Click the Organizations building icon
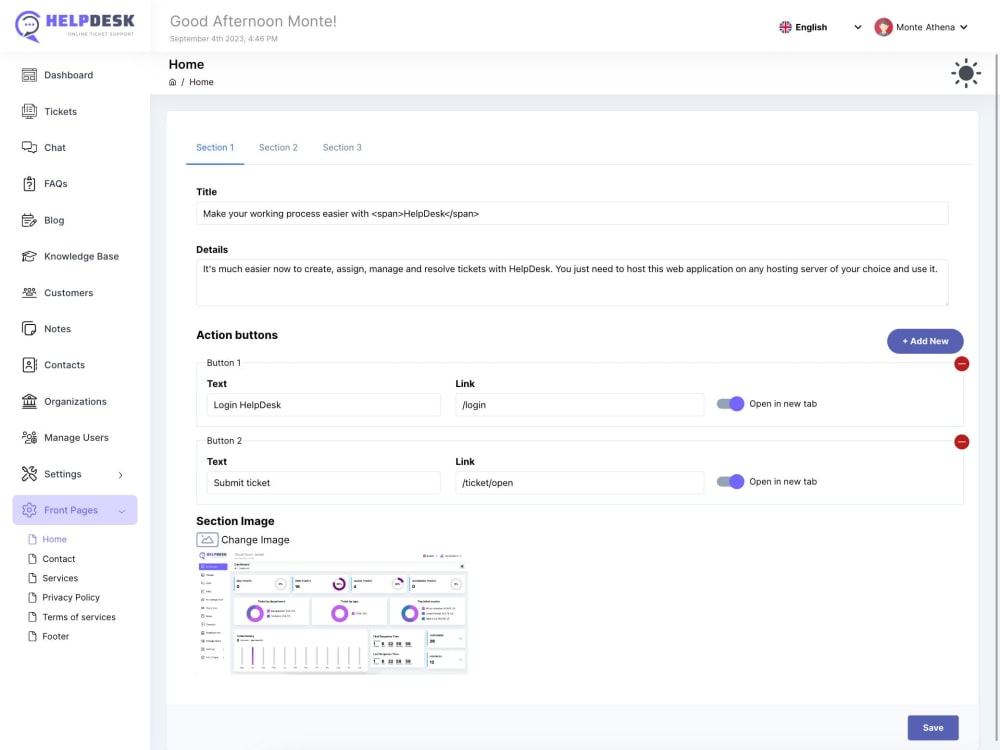This screenshot has width=1000, height=750. click(29, 401)
